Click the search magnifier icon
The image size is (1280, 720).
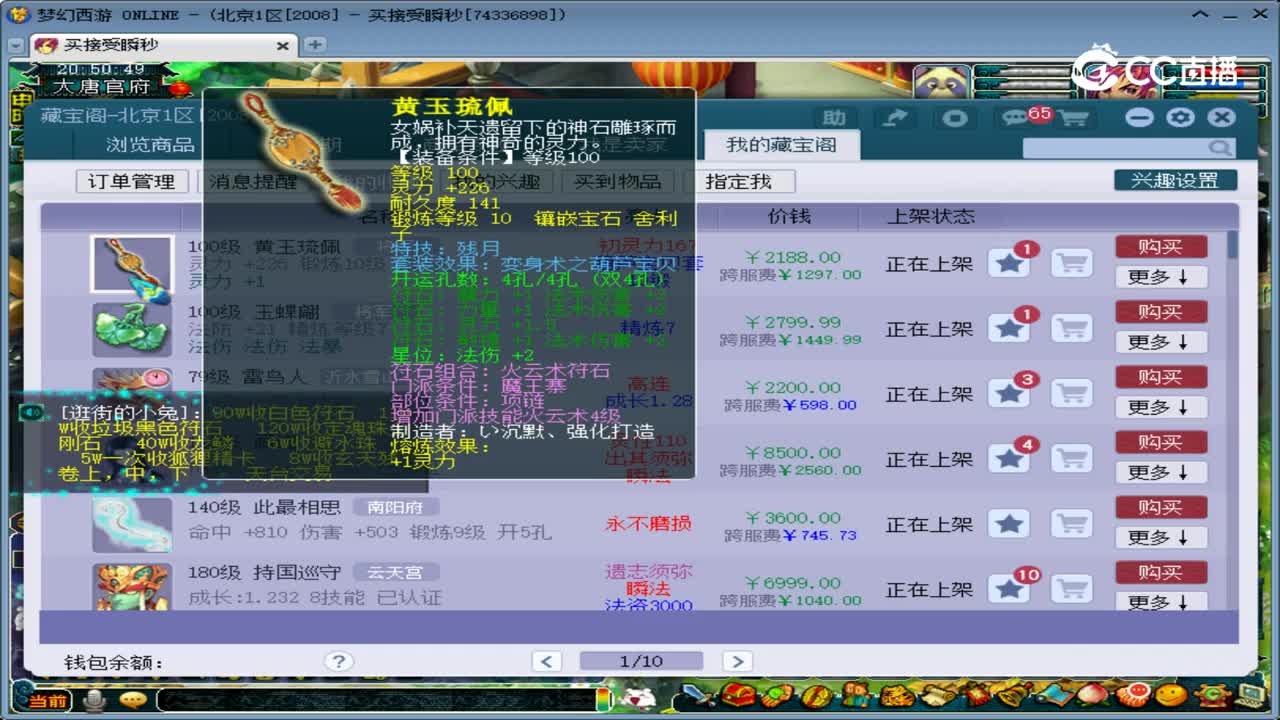(x=1220, y=148)
